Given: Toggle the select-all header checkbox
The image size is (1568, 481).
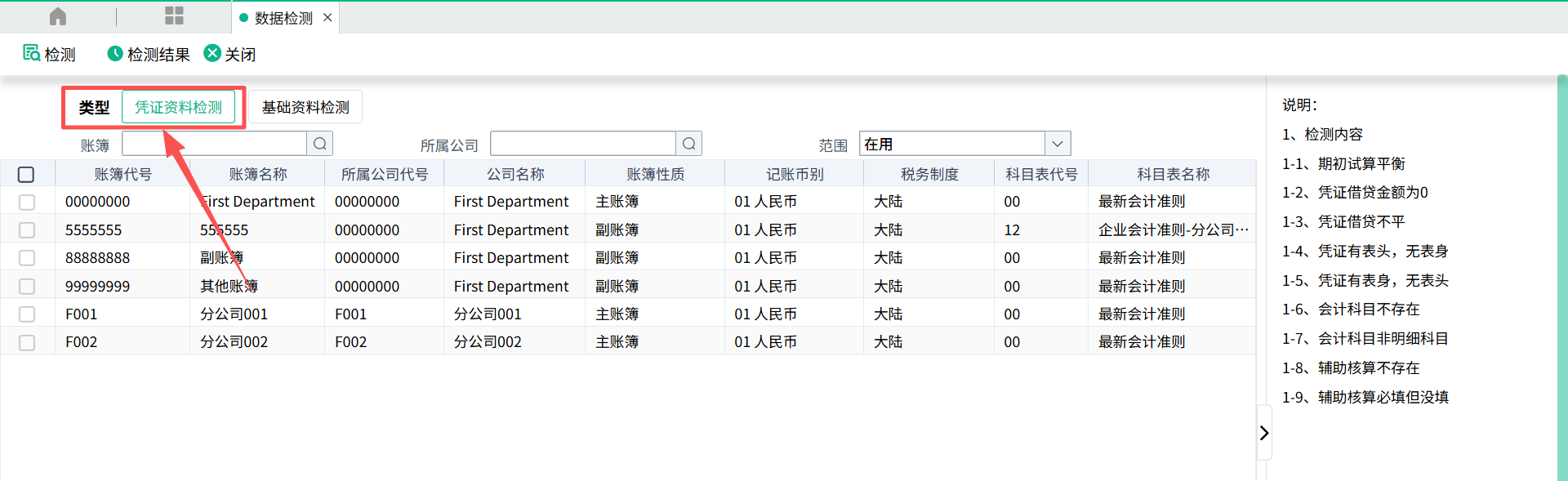Looking at the screenshot, I should (26, 174).
